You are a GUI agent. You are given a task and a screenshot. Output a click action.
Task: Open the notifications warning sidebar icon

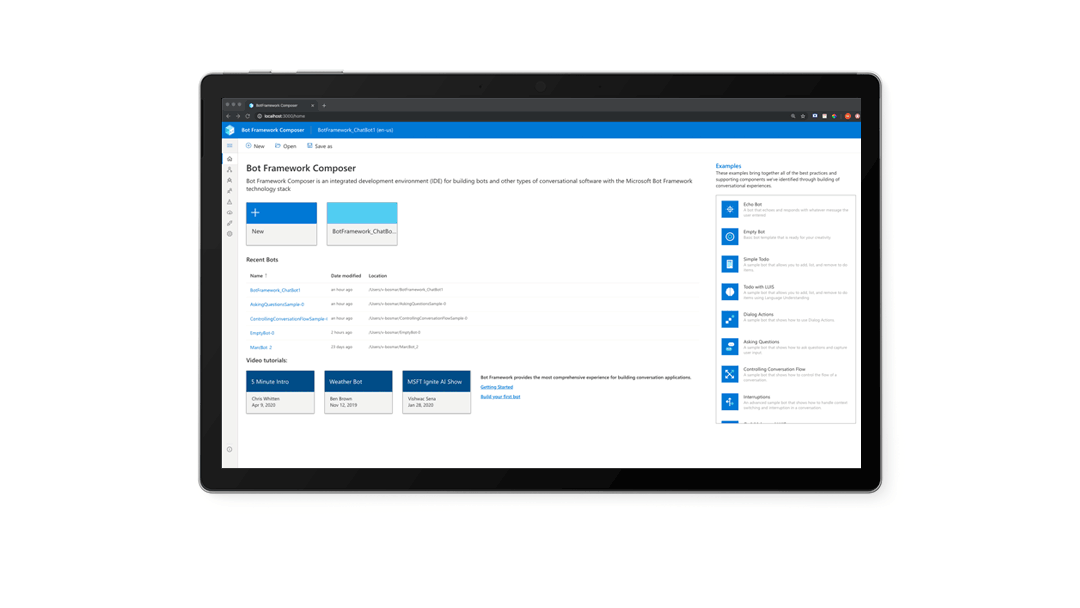[x=229, y=202]
